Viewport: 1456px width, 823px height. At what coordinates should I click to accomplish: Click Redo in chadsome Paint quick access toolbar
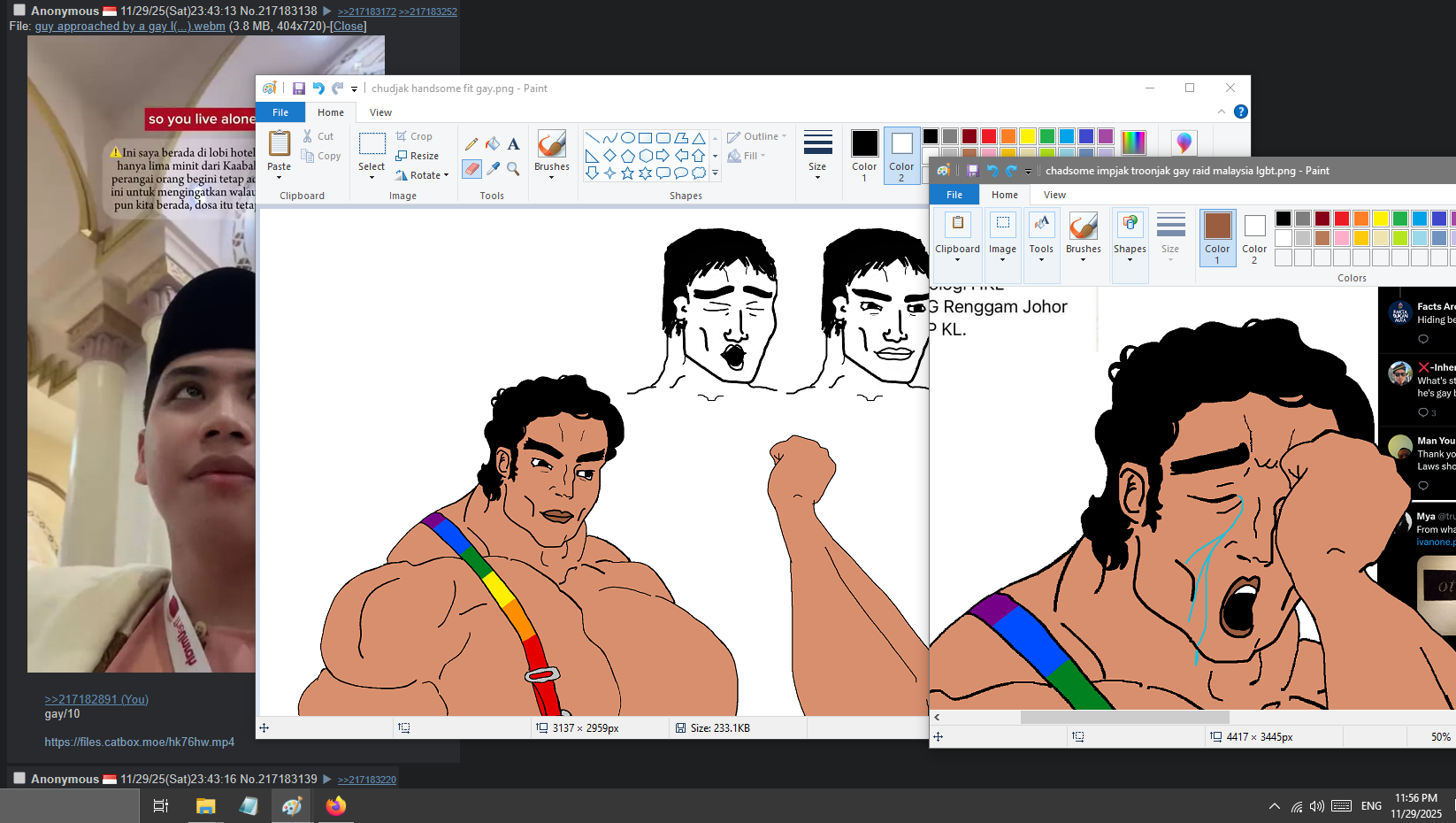click(1011, 171)
